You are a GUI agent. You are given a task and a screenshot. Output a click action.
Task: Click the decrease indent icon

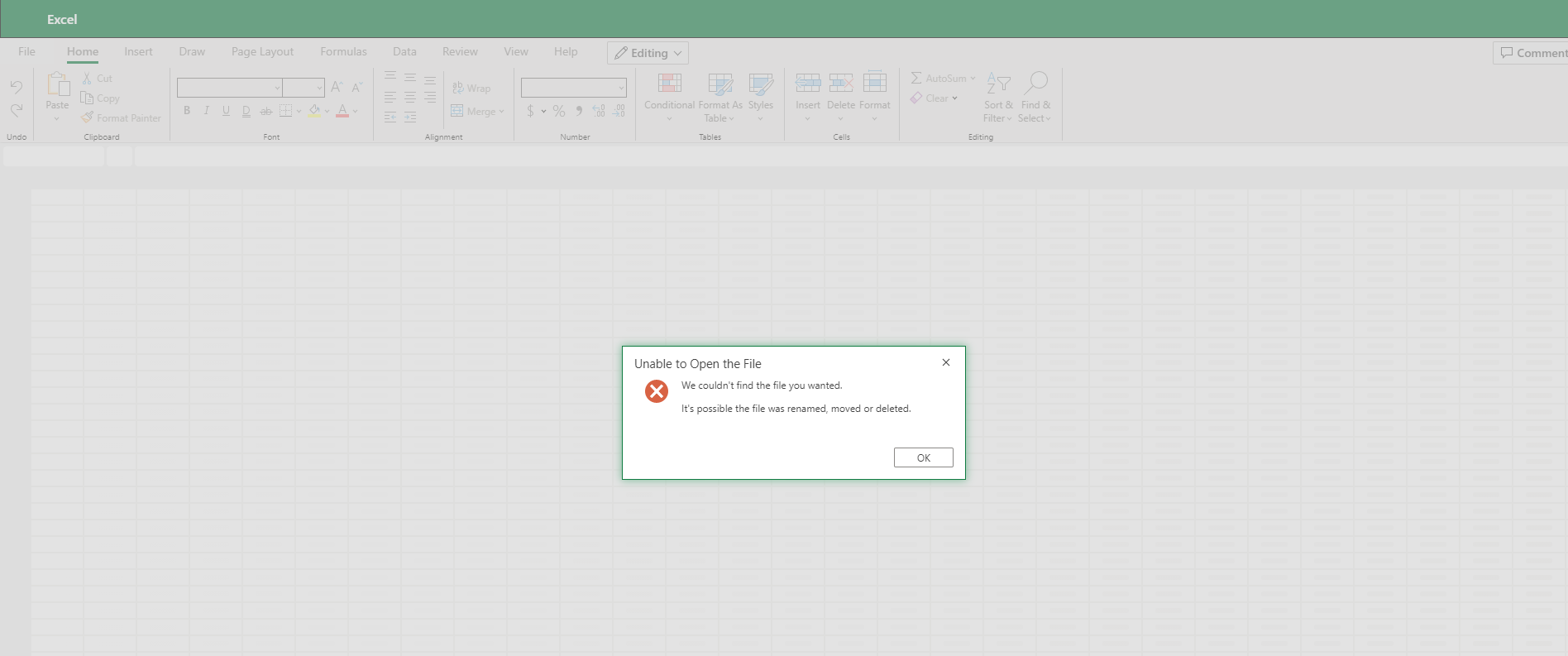(x=390, y=117)
